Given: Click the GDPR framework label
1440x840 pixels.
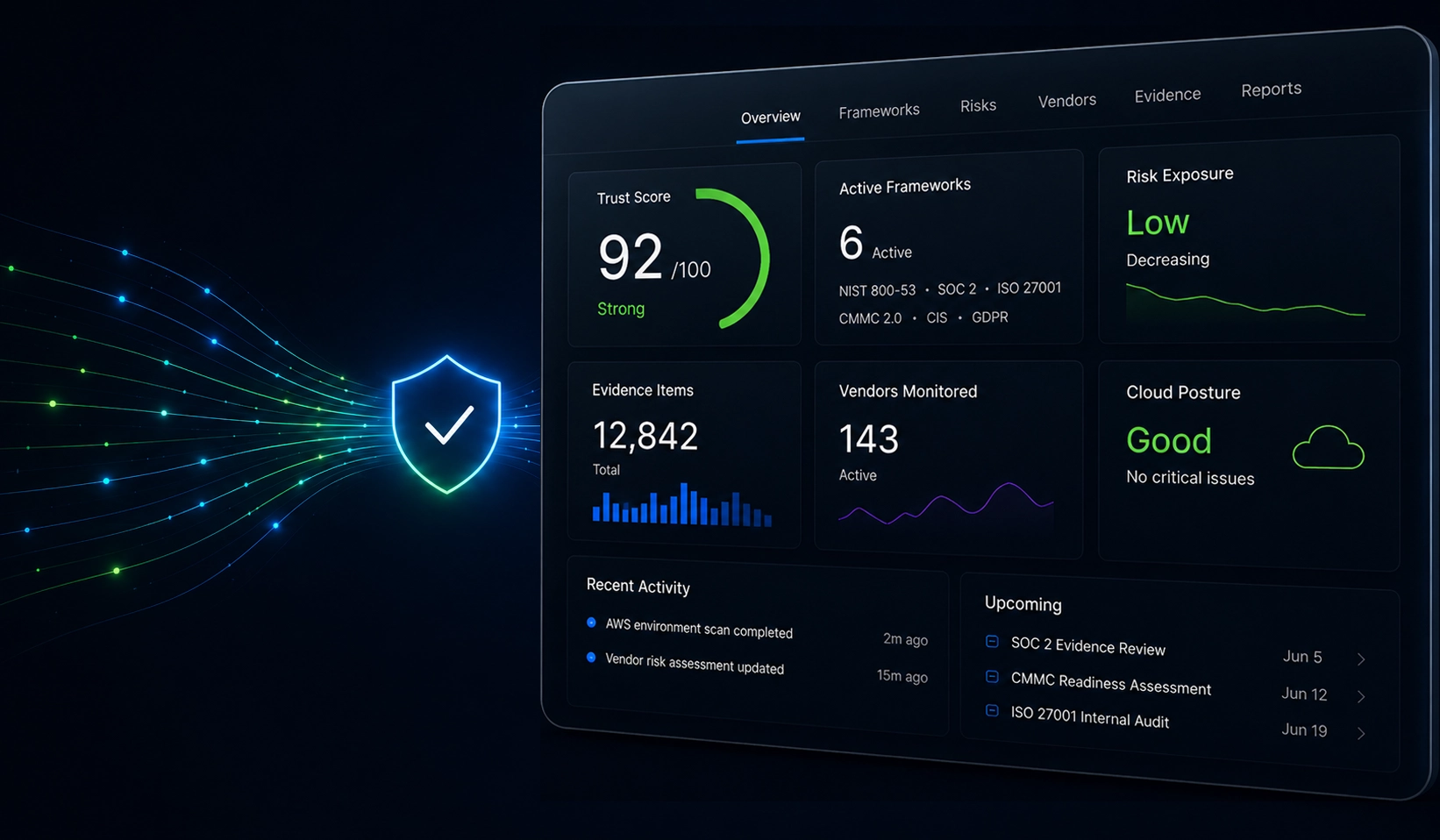Looking at the screenshot, I should [990, 317].
